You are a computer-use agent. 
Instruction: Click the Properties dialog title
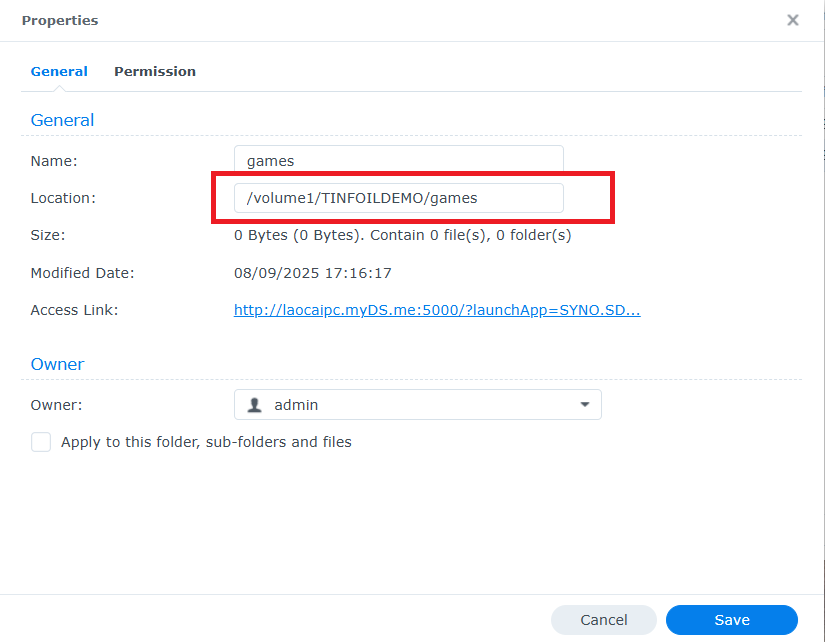tap(60, 20)
